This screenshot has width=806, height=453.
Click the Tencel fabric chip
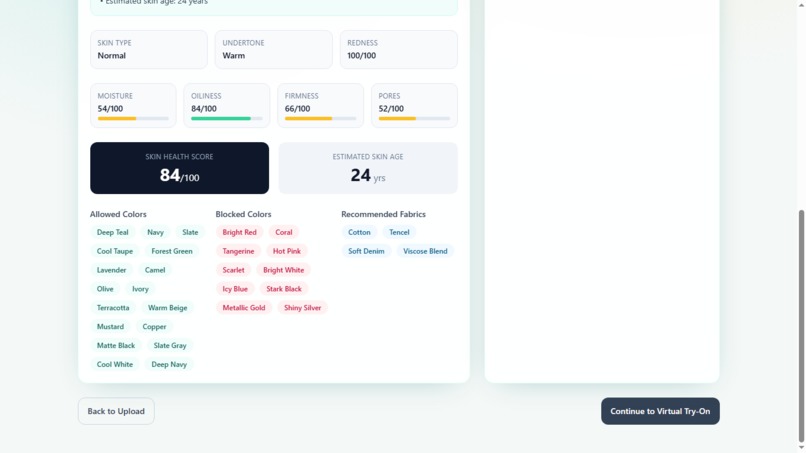click(x=399, y=232)
